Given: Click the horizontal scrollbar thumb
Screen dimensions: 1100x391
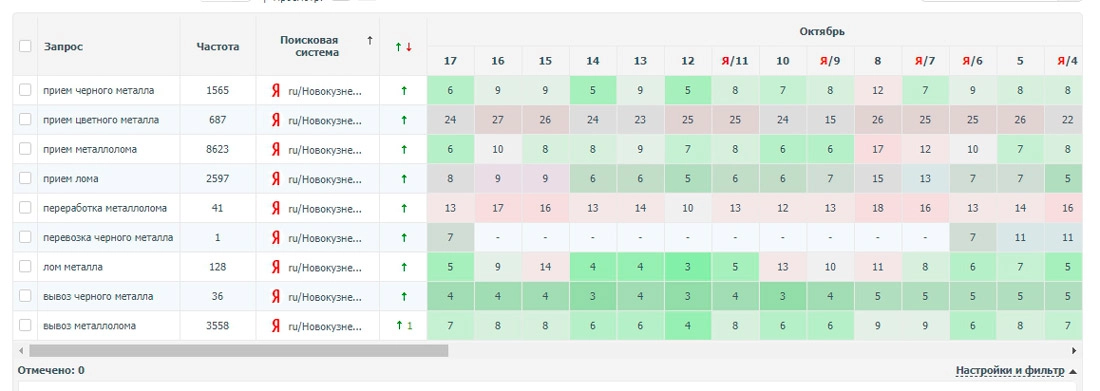Looking at the screenshot, I should [239, 350].
